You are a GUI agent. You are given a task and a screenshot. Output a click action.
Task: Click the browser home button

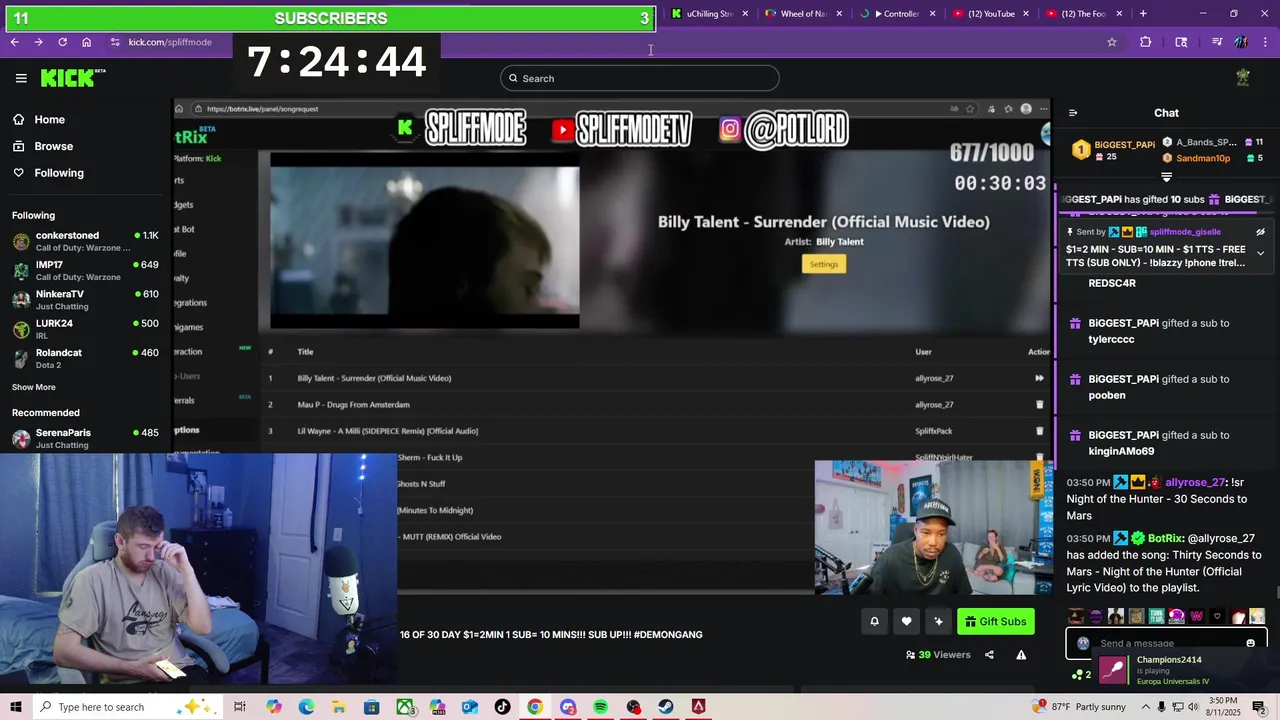click(86, 42)
